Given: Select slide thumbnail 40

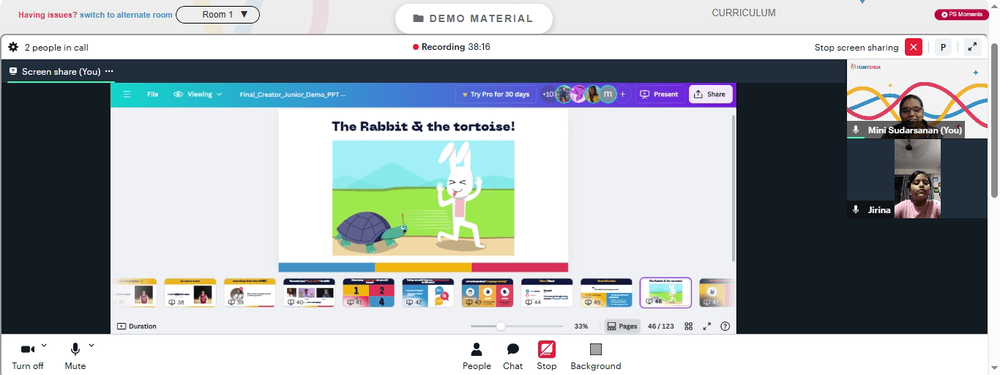Looking at the screenshot, I should coord(309,293).
